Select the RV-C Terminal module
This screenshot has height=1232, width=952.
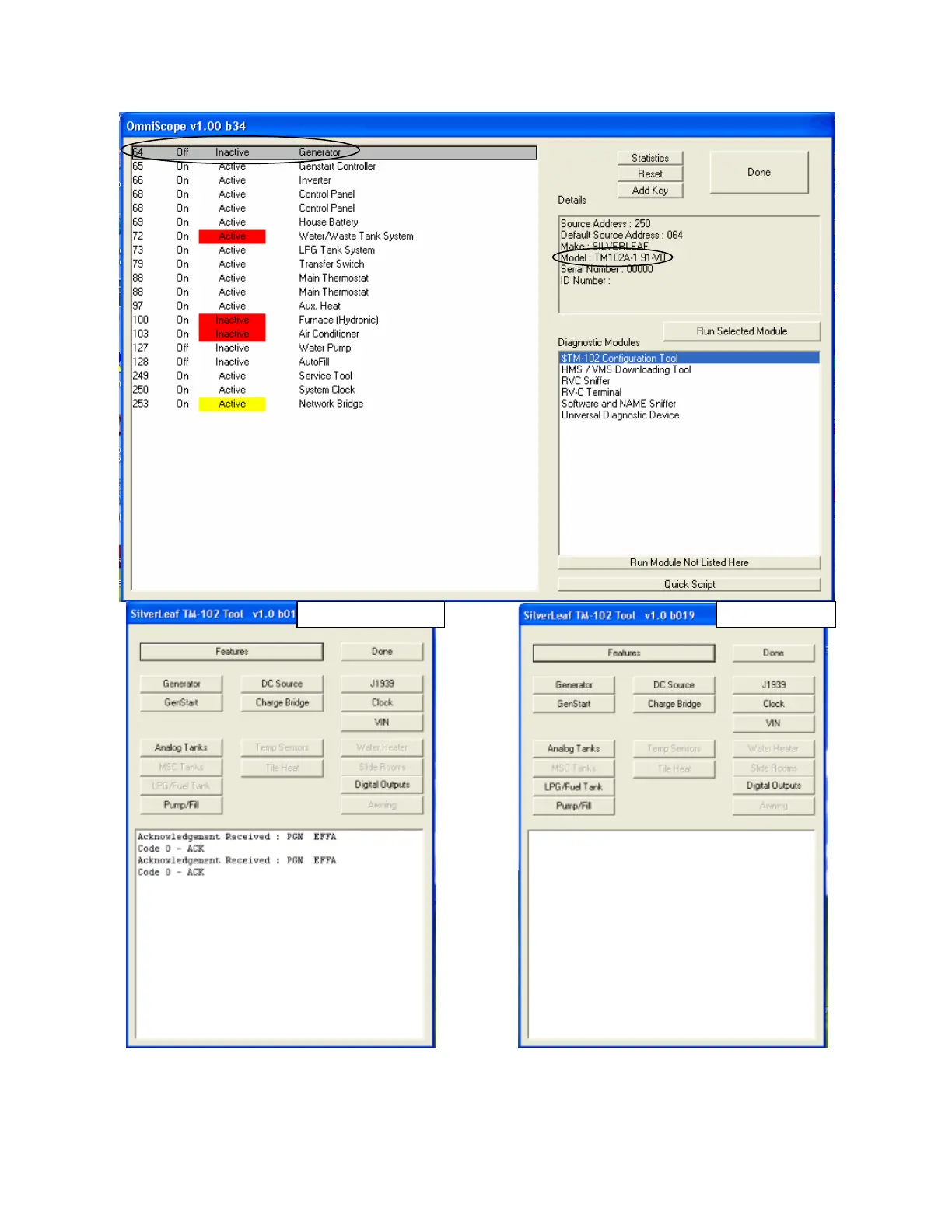[x=689, y=392]
